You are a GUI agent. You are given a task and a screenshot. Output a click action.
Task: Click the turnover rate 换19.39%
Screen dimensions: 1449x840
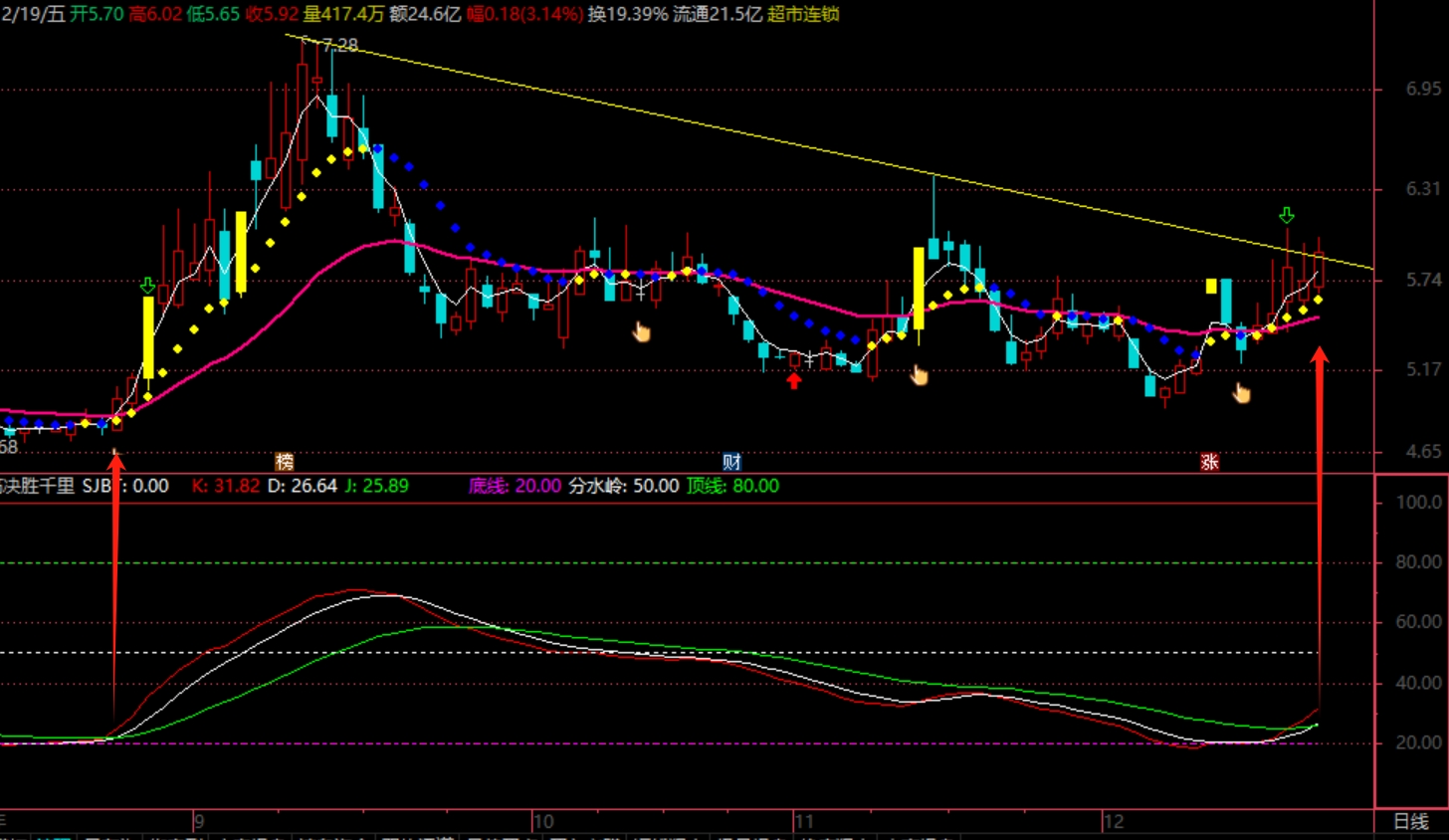(628, 14)
